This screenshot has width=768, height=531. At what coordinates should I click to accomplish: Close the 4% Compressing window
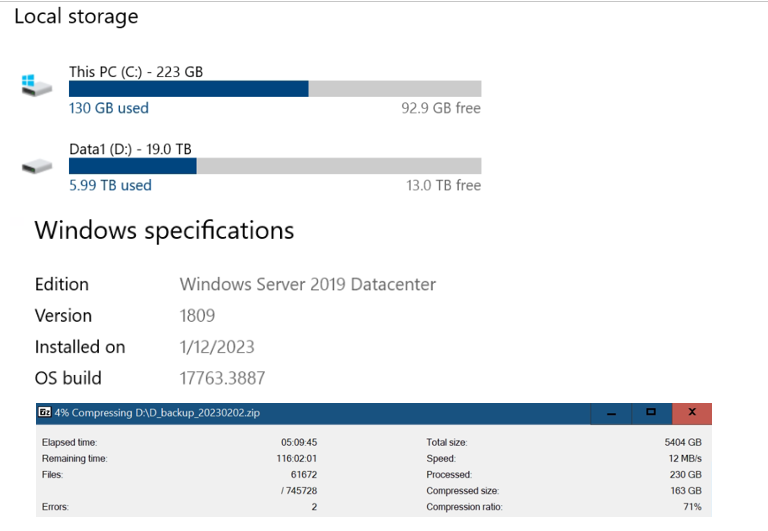click(692, 412)
